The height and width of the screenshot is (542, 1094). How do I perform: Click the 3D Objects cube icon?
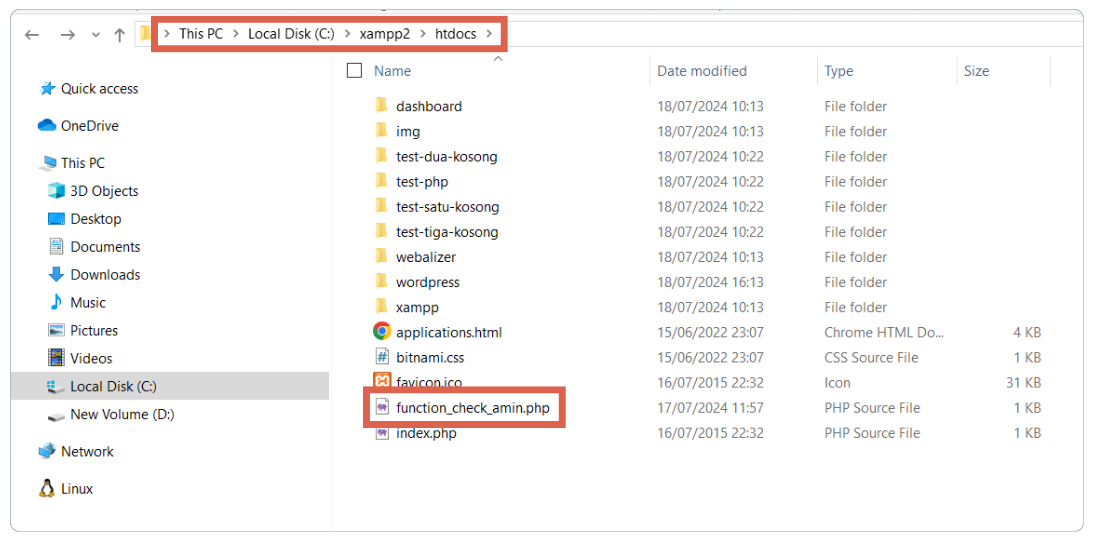point(56,190)
